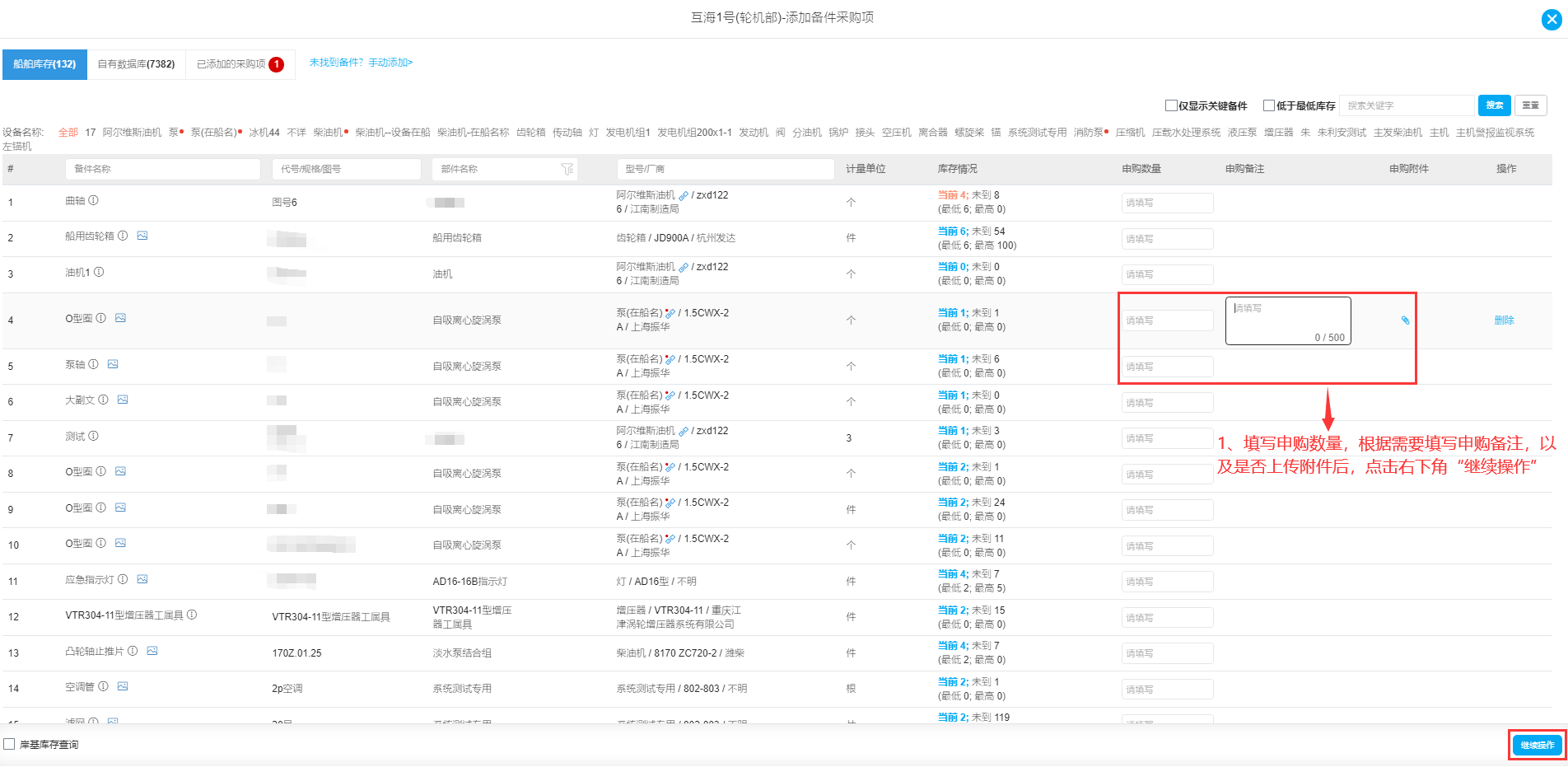Open info icon beside VTR304-11型增压器工属具

pos(192,615)
